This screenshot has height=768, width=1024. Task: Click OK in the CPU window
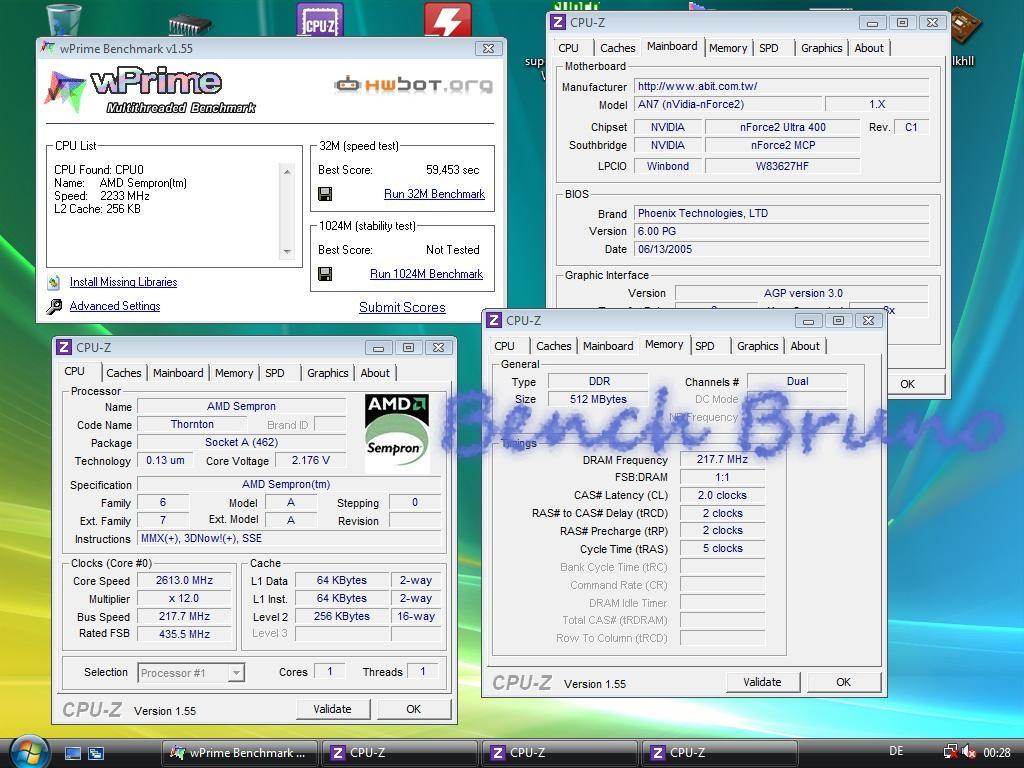click(413, 709)
